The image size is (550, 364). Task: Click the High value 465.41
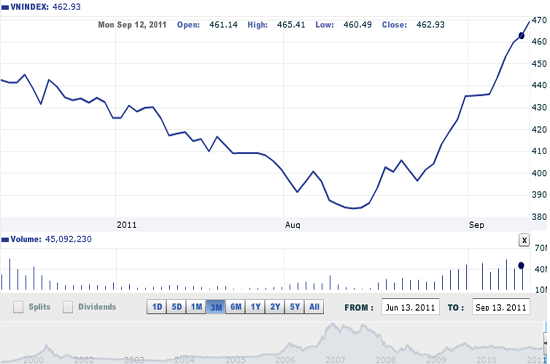pyautogui.click(x=291, y=25)
